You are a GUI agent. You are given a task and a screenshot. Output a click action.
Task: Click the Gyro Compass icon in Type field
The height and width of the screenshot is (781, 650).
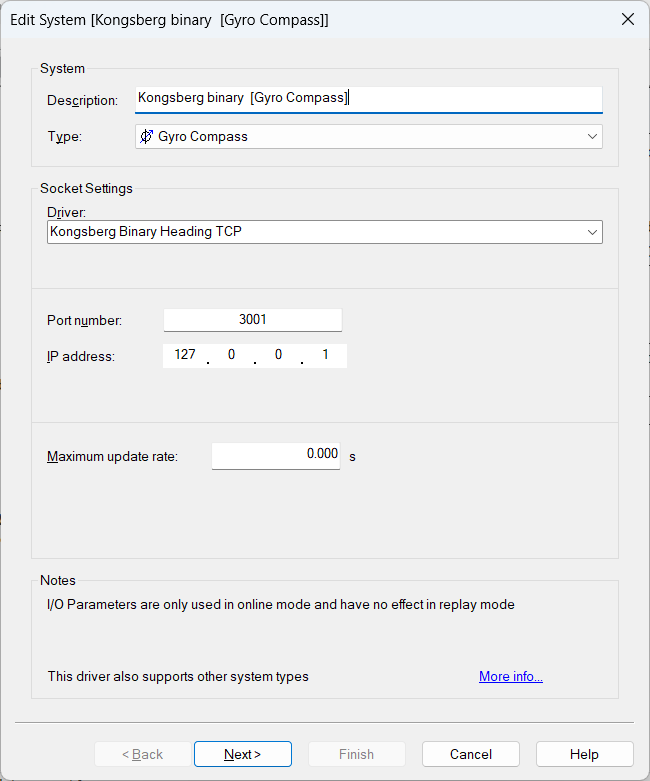pyautogui.click(x=146, y=136)
